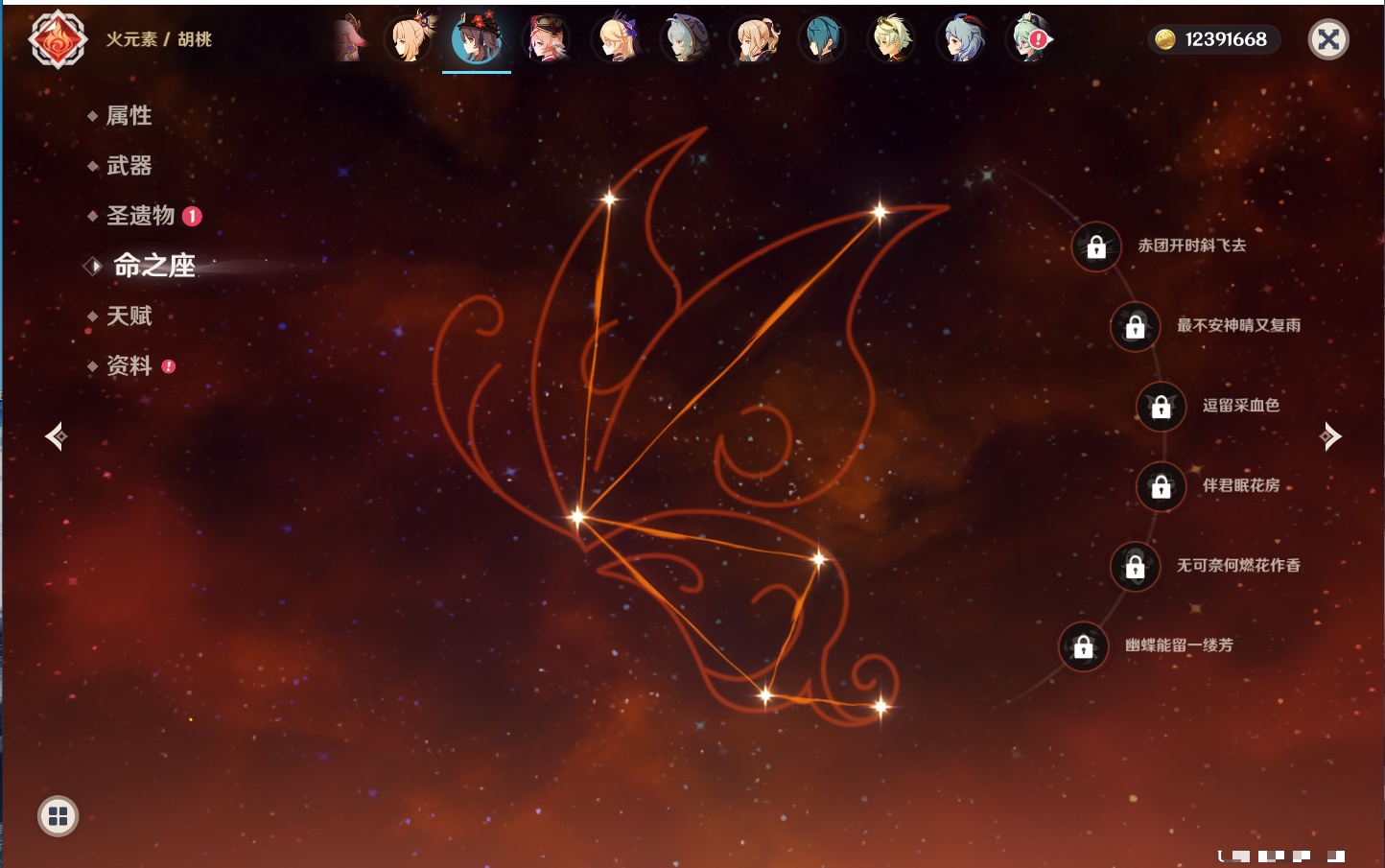Open the 武器 weapon menu
This screenshot has width=1385, height=868.
pos(129,166)
